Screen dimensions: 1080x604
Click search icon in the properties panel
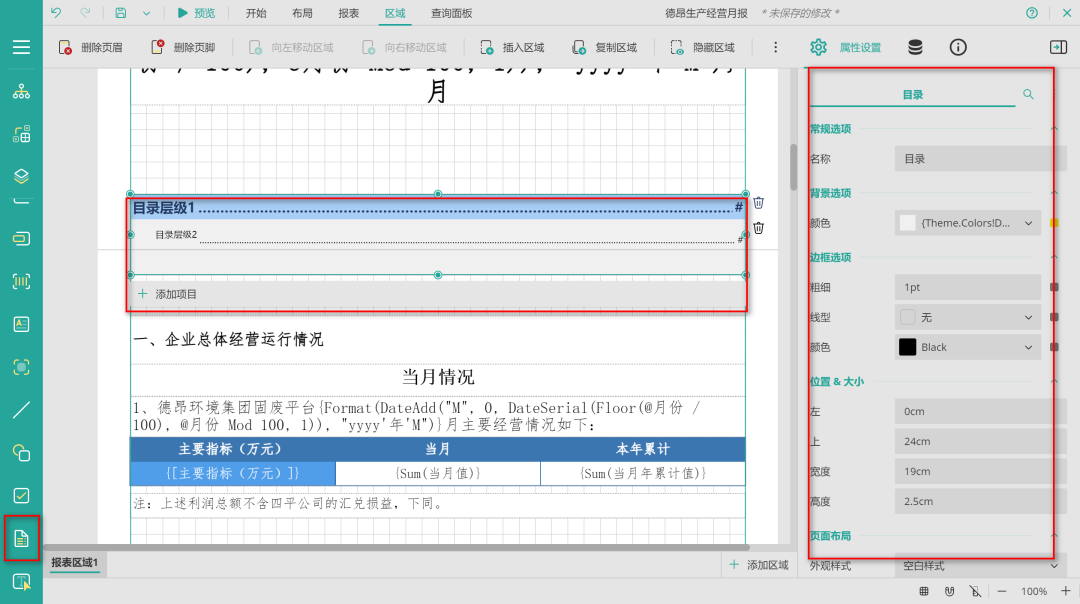tap(1028, 94)
